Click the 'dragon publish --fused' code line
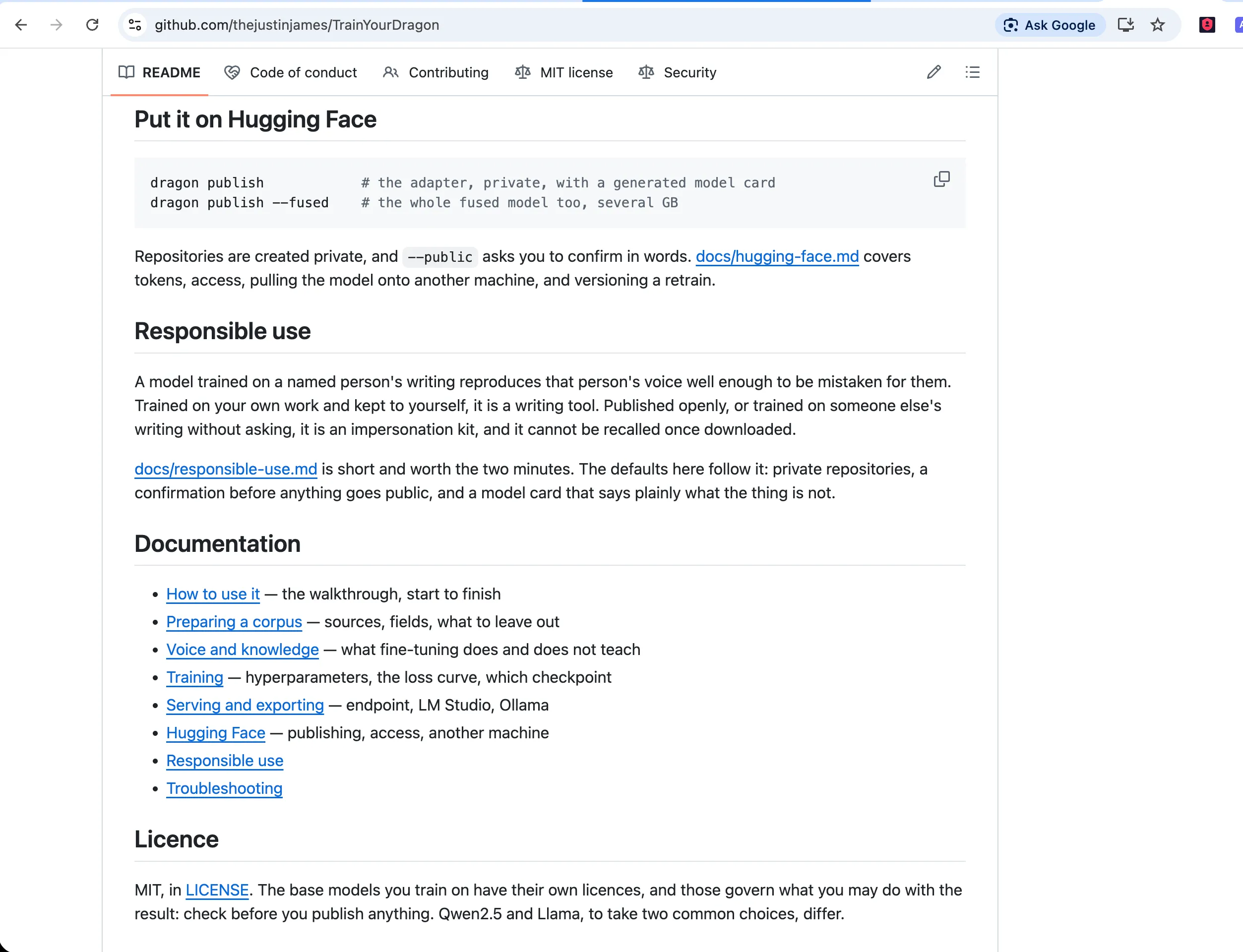Viewport: 1243px width, 952px height. [x=240, y=203]
